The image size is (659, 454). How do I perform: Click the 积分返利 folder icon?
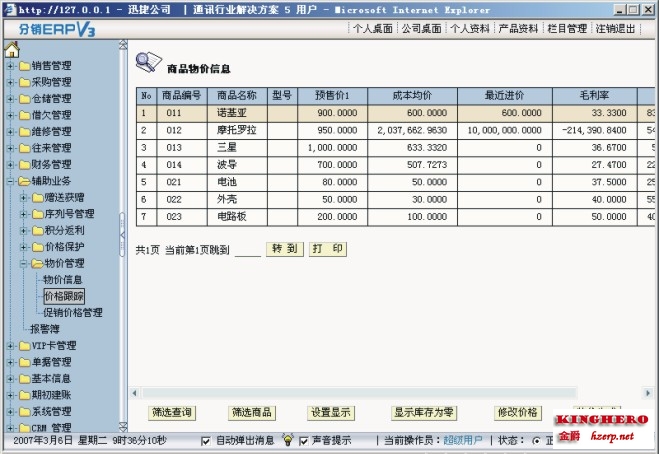point(38,230)
